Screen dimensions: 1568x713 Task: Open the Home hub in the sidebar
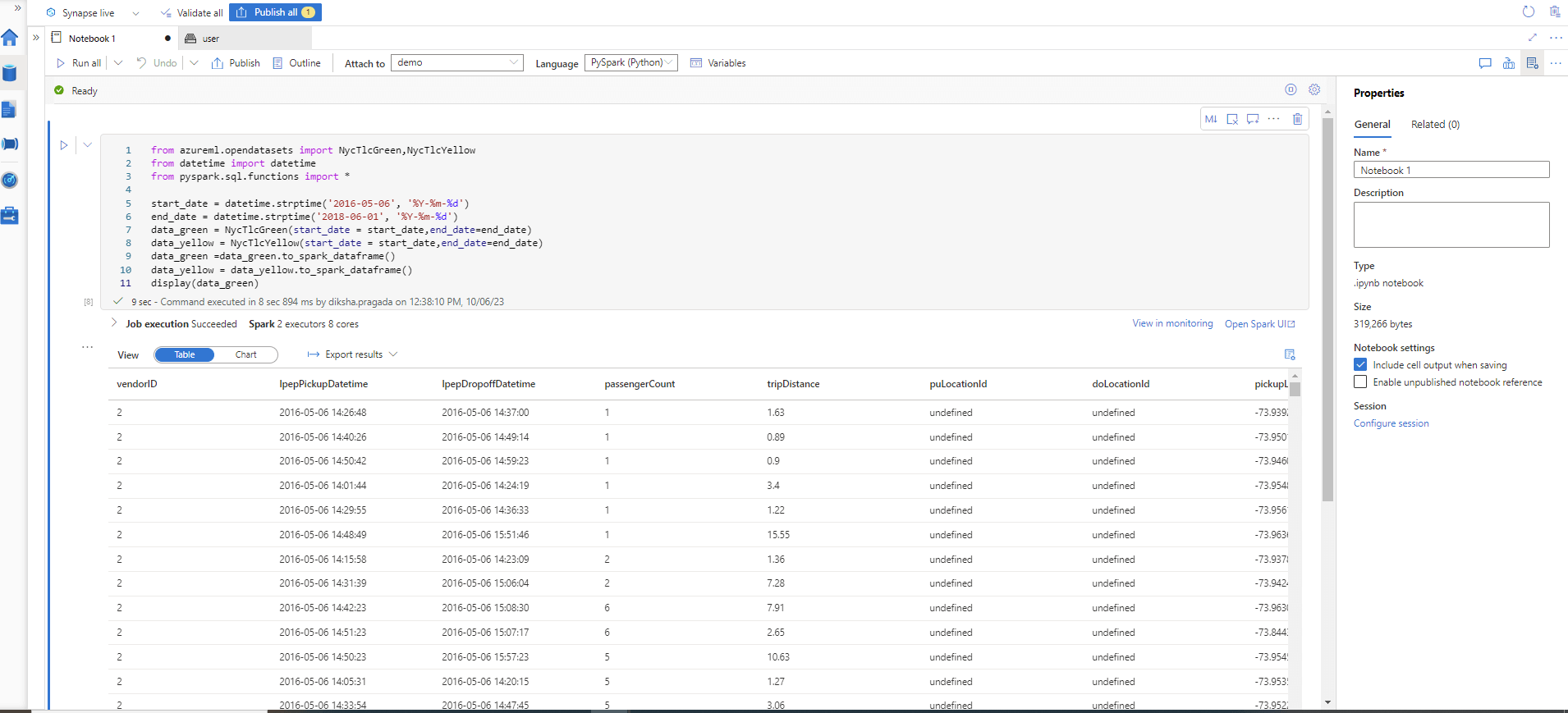click(x=10, y=38)
